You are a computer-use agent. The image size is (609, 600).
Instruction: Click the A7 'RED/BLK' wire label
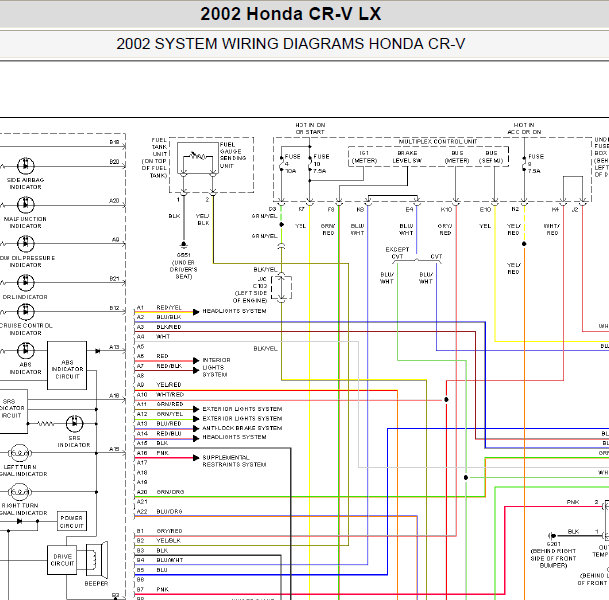[x=169, y=366]
